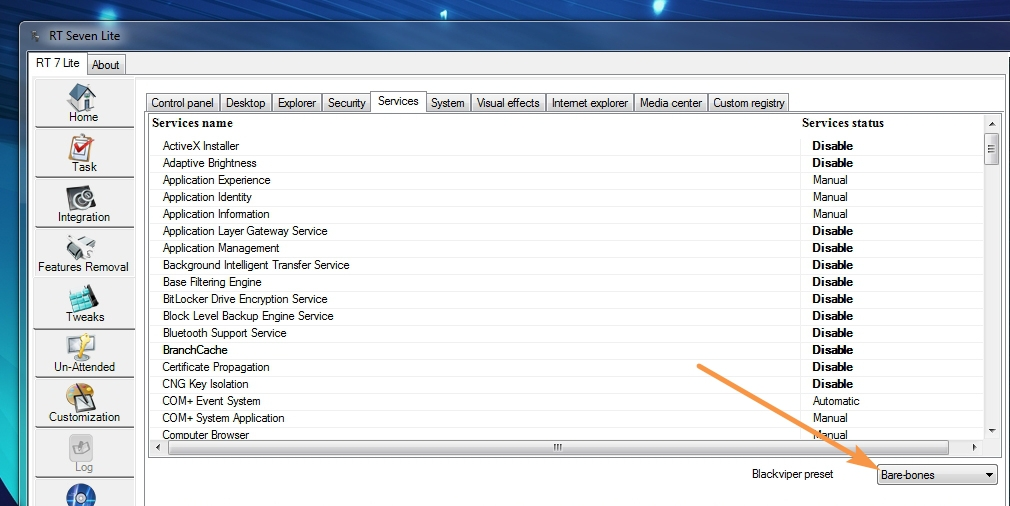Change COM+ Event System Automatic status
This screenshot has height=506, width=1010.
pyautogui.click(x=835, y=401)
